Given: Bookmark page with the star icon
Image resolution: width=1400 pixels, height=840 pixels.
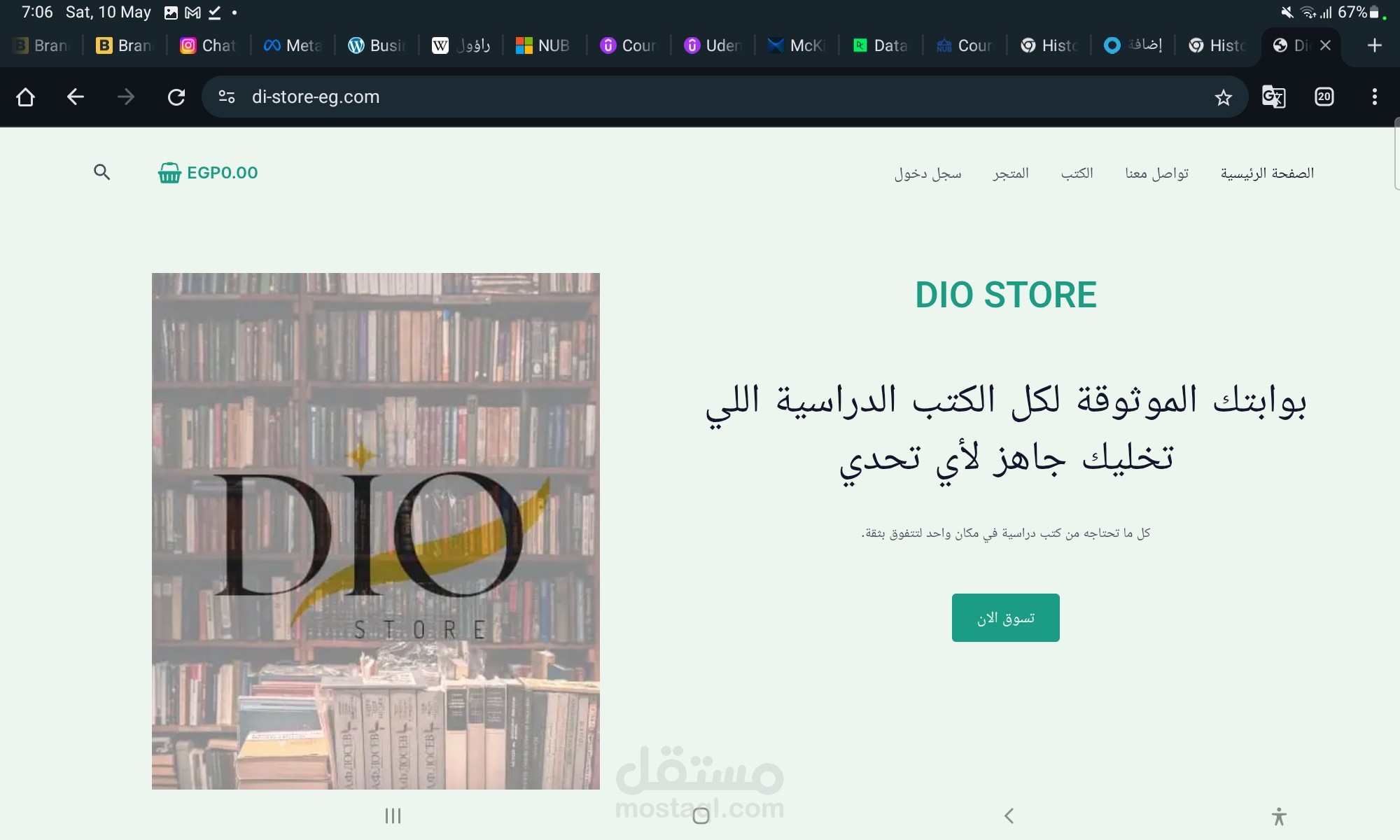Looking at the screenshot, I should [1223, 97].
